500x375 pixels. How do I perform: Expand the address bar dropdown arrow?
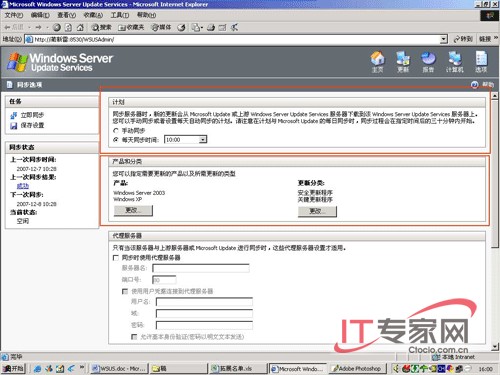pyautogui.click(x=443, y=39)
